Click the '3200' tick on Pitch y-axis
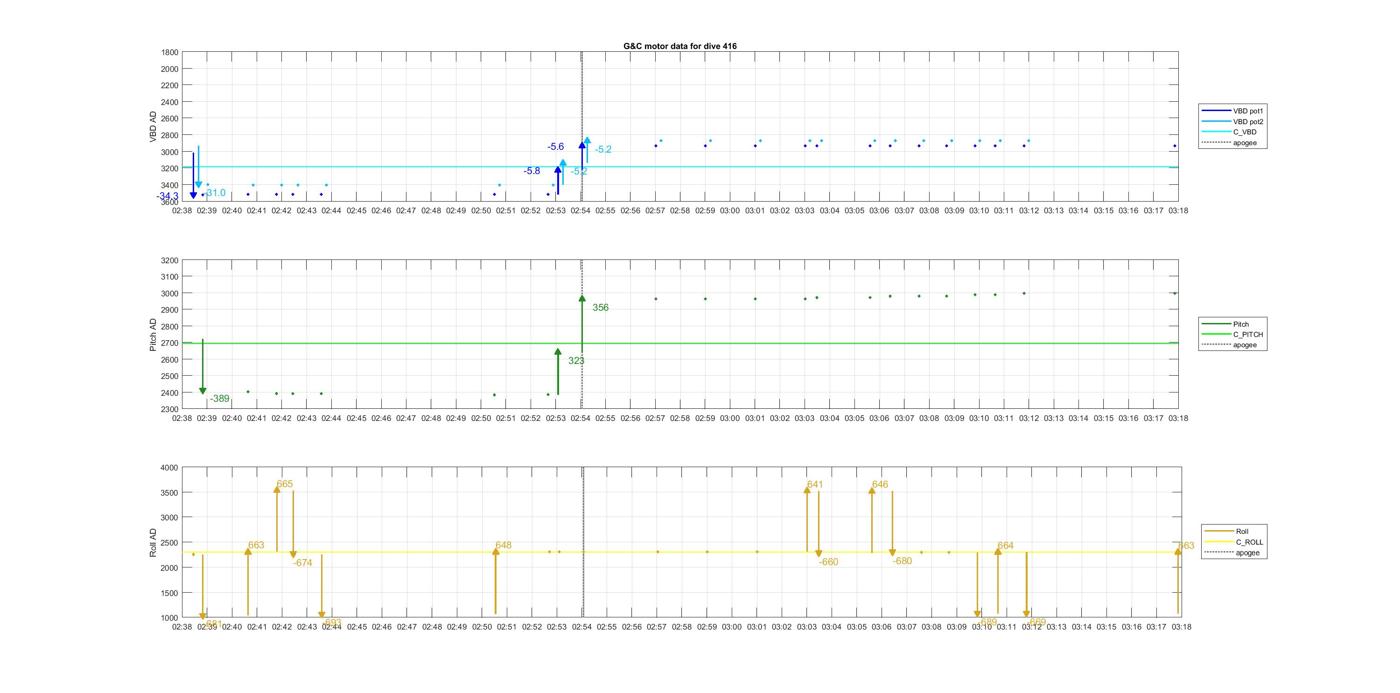Screen dimensions: 1400x693 click(x=170, y=260)
